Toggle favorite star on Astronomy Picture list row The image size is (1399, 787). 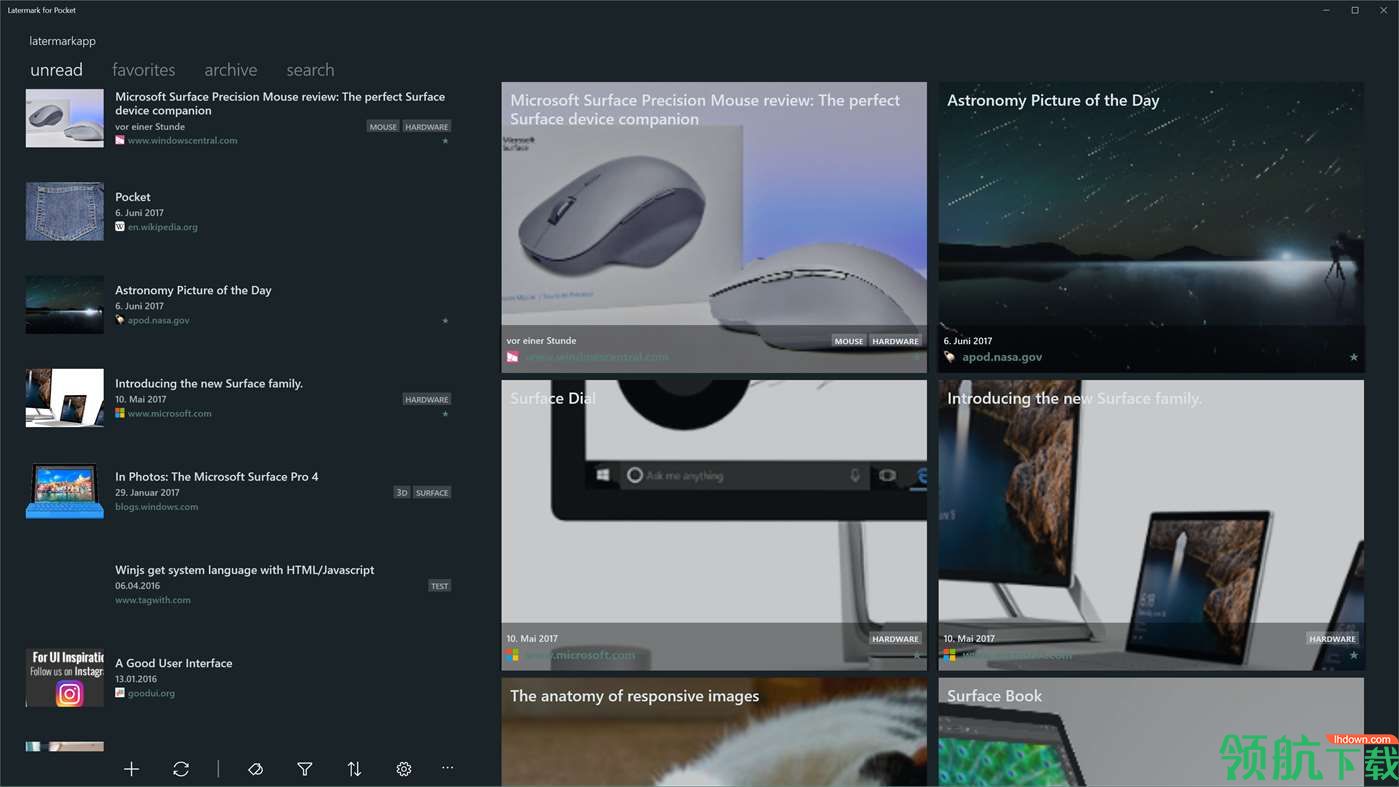[x=445, y=321]
